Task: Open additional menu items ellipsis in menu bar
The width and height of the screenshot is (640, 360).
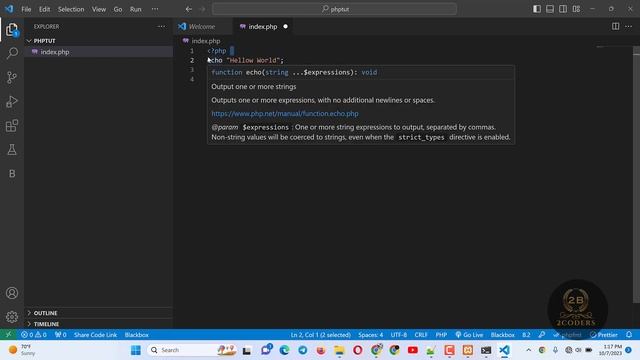Action: point(155,9)
